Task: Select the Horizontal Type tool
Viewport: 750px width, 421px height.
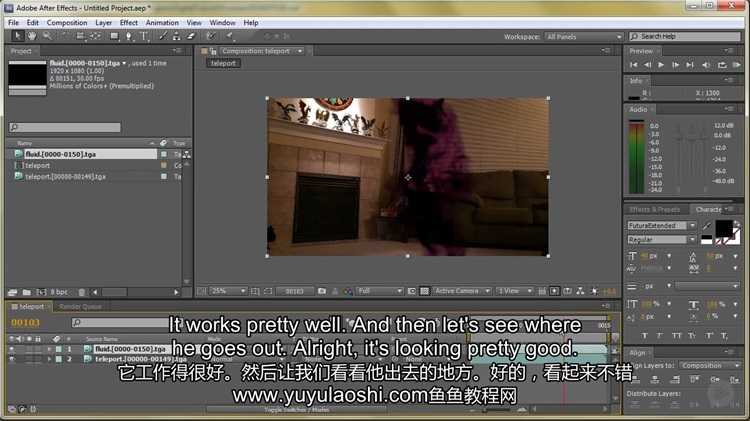Action: [x=144, y=36]
